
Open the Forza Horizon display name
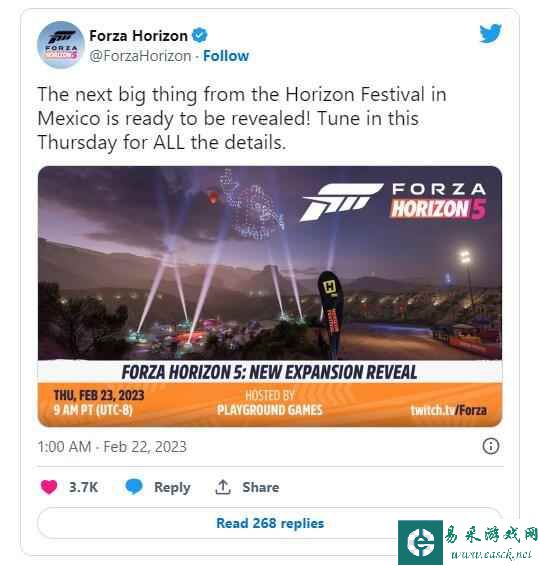(138, 36)
